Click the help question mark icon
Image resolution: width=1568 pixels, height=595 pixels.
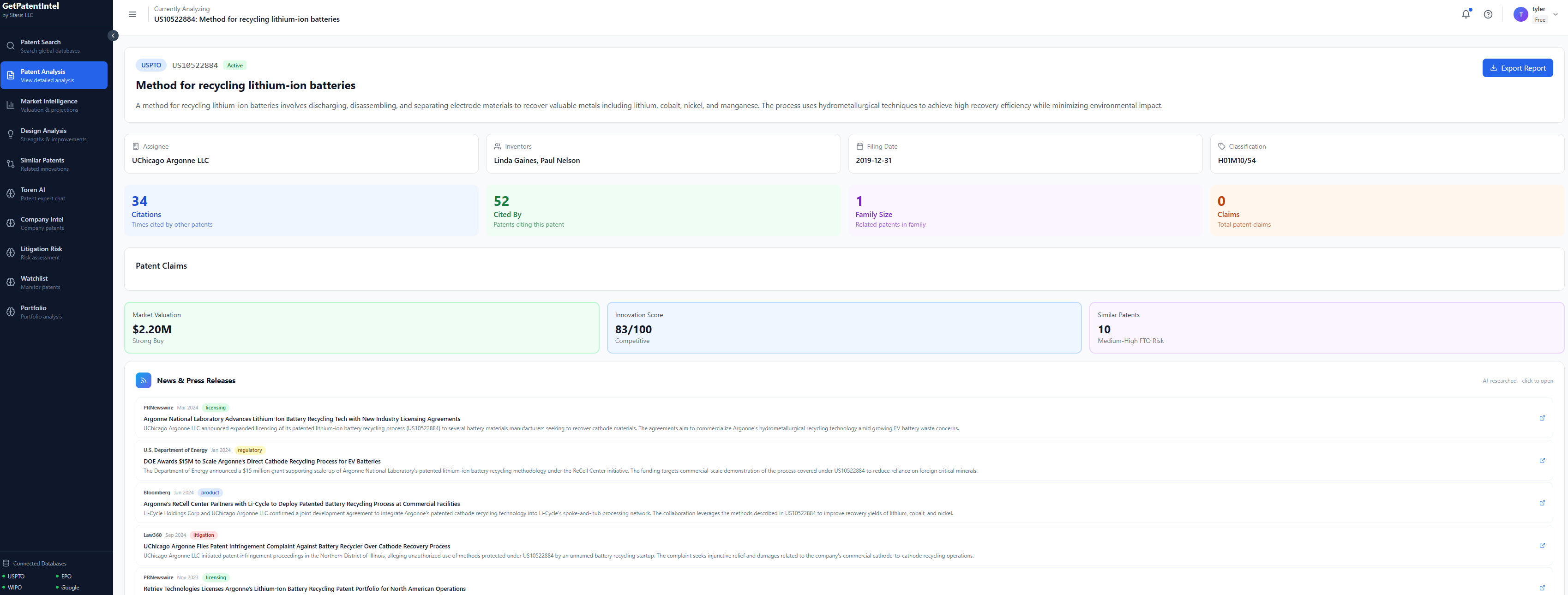point(1488,15)
